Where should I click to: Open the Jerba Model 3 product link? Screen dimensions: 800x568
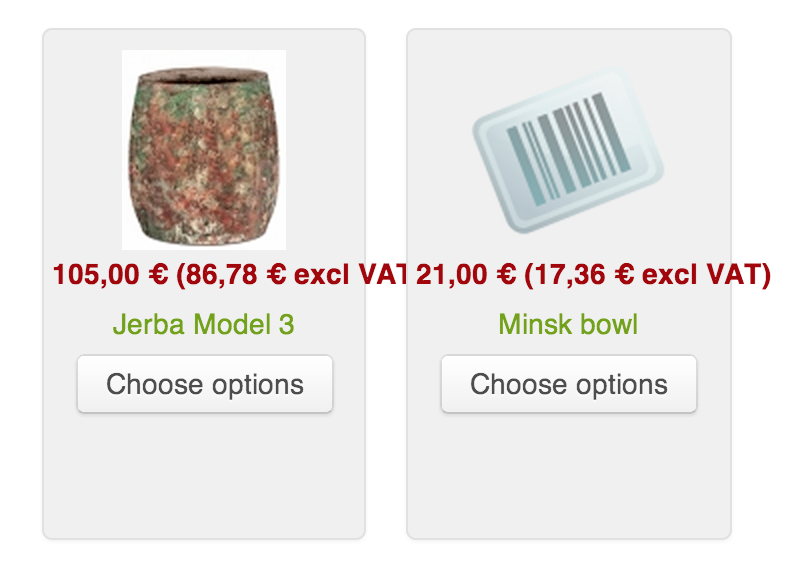pyautogui.click(x=204, y=325)
